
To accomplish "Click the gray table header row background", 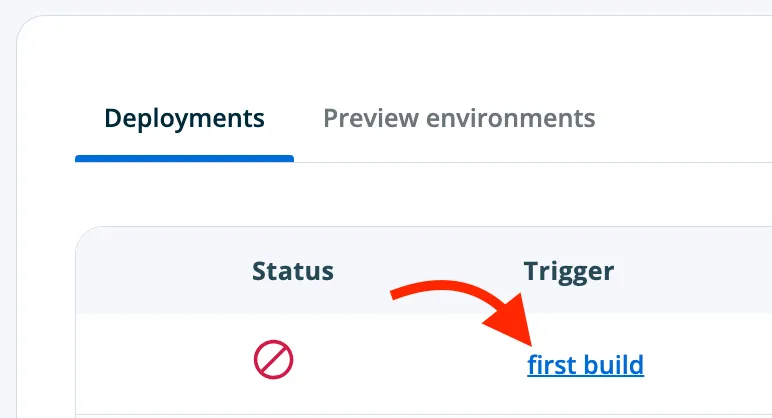I will [x=423, y=270].
